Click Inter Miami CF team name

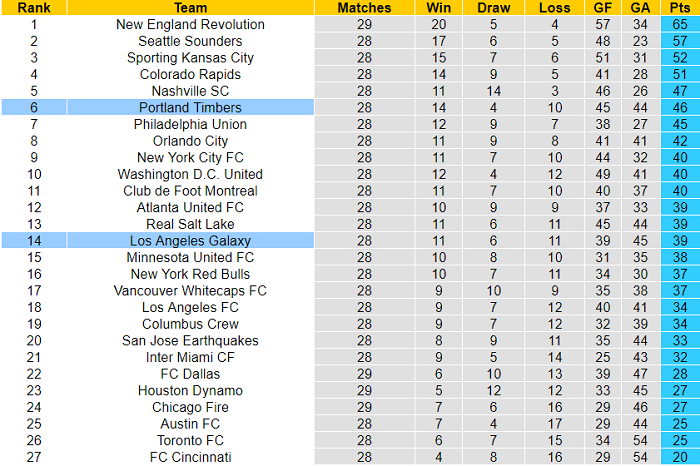[190, 357]
